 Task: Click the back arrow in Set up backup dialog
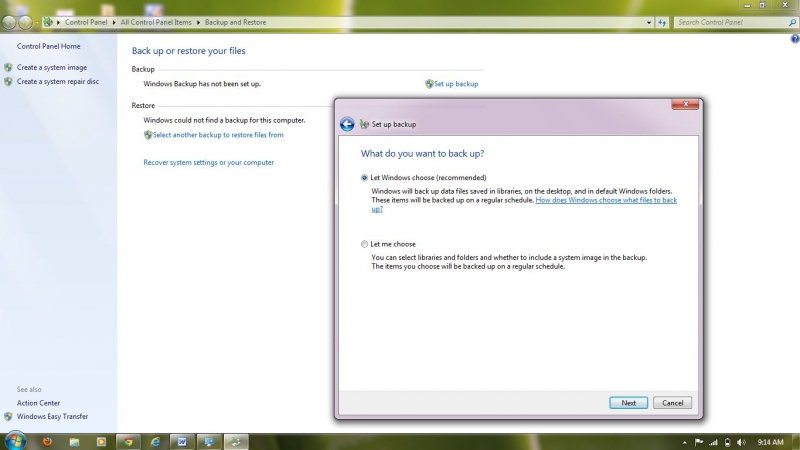click(x=347, y=124)
